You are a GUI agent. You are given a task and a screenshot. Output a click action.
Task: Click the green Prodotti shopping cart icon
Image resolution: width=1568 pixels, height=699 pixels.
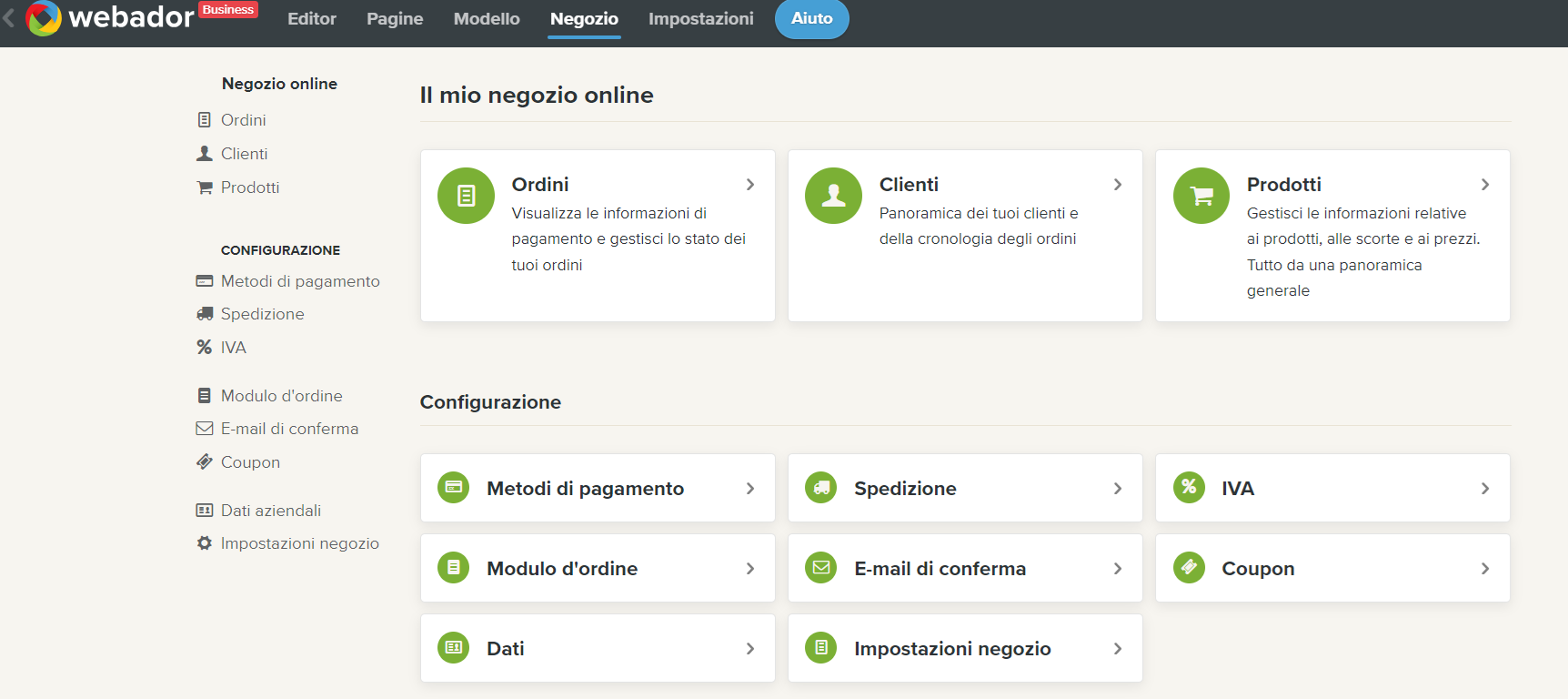tap(1201, 196)
